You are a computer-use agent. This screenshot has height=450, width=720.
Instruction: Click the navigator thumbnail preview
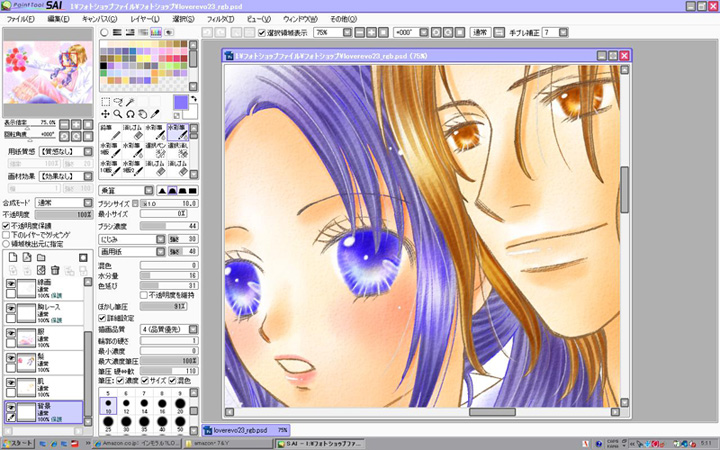[48, 73]
